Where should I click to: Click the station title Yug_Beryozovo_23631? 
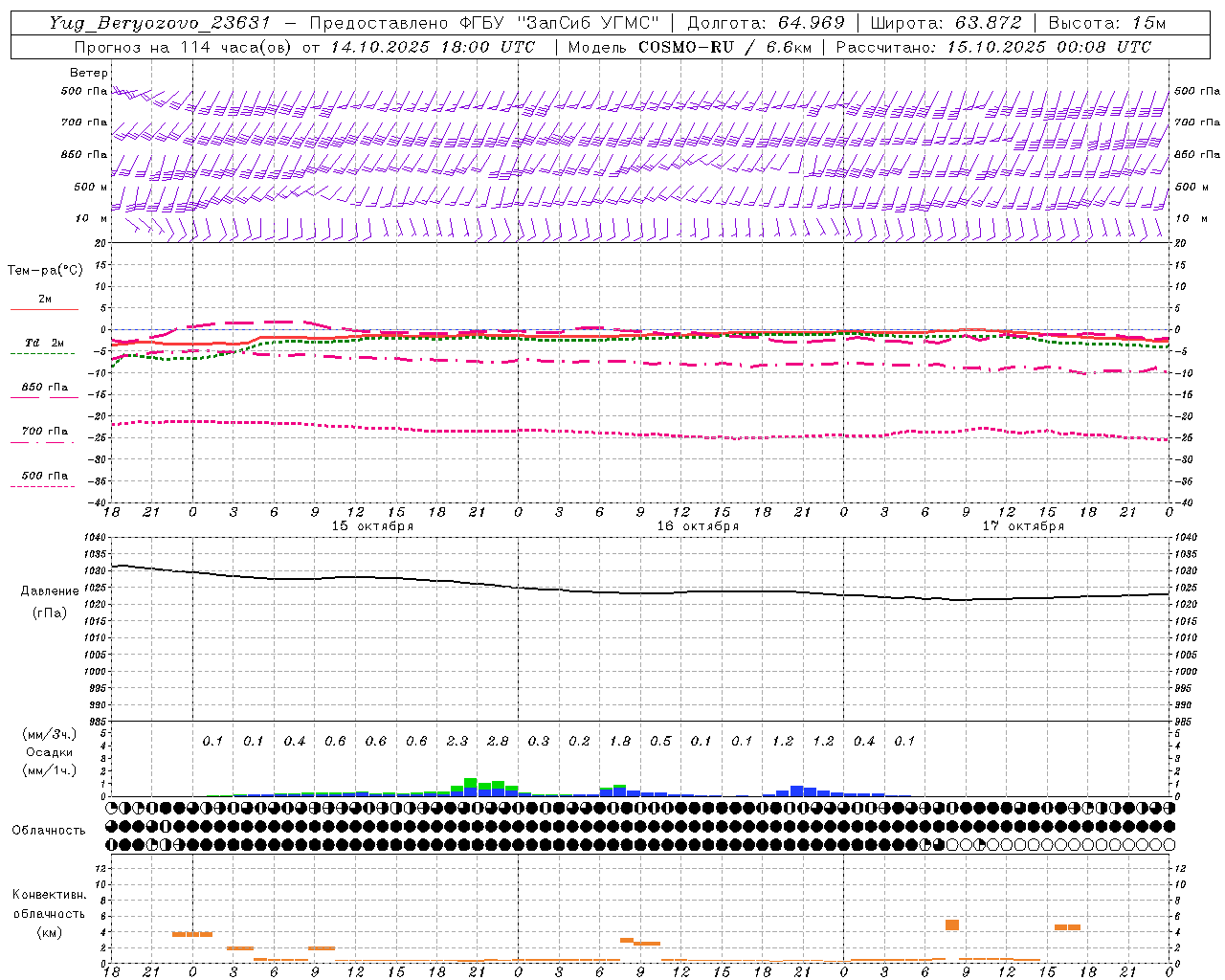pos(160,23)
